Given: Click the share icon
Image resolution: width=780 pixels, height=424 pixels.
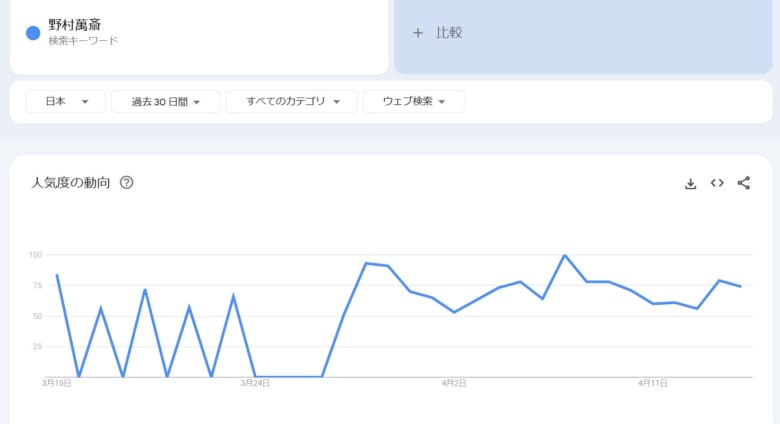Looking at the screenshot, I should point(744,183).
